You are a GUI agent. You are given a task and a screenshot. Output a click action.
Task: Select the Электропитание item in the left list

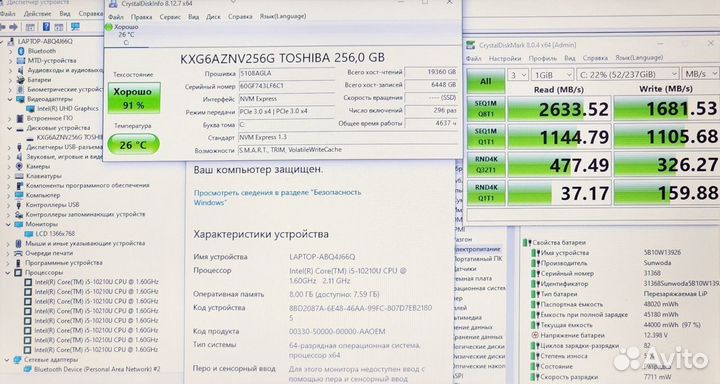pos(477,249)
